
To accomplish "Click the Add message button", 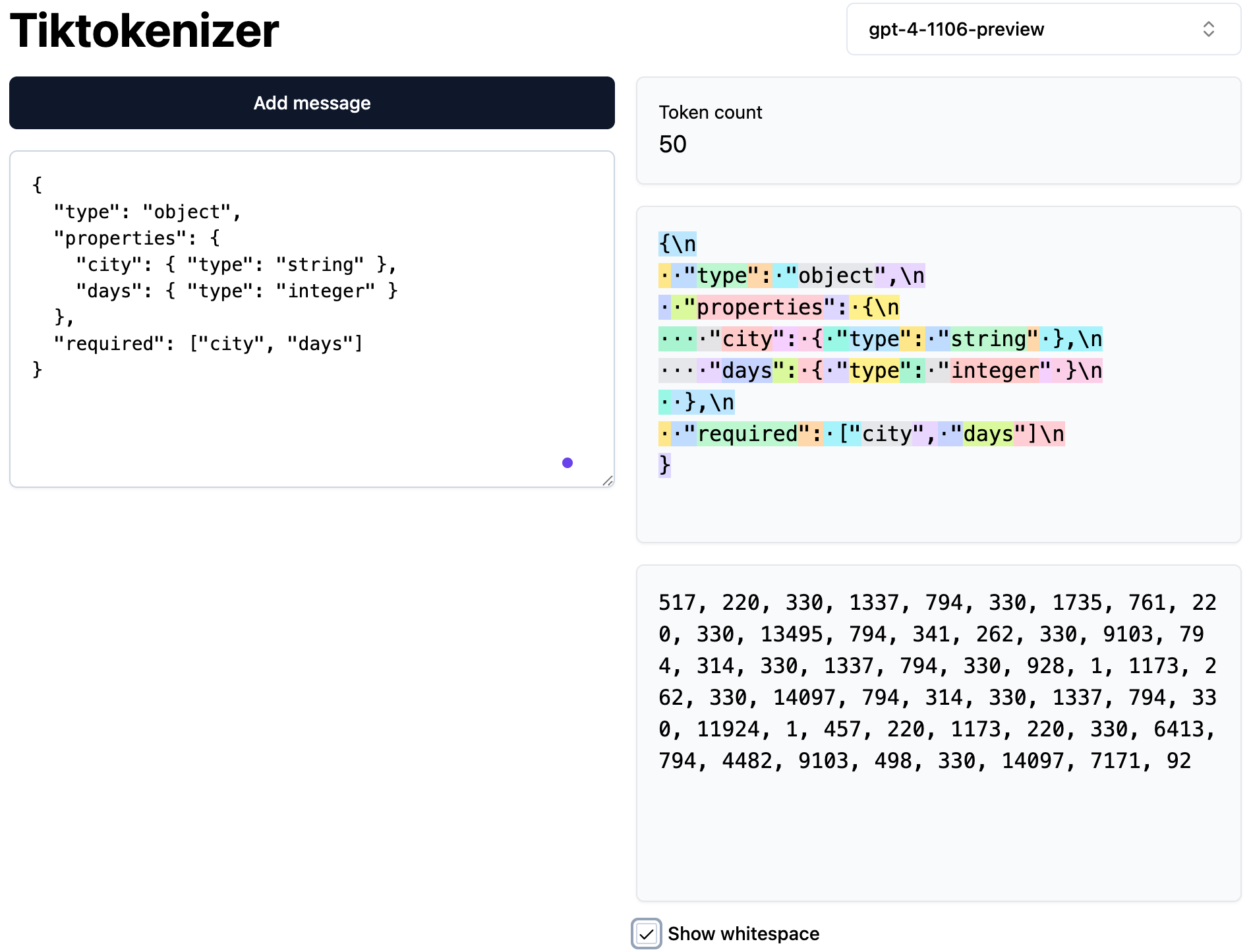I will coord(312,103).
